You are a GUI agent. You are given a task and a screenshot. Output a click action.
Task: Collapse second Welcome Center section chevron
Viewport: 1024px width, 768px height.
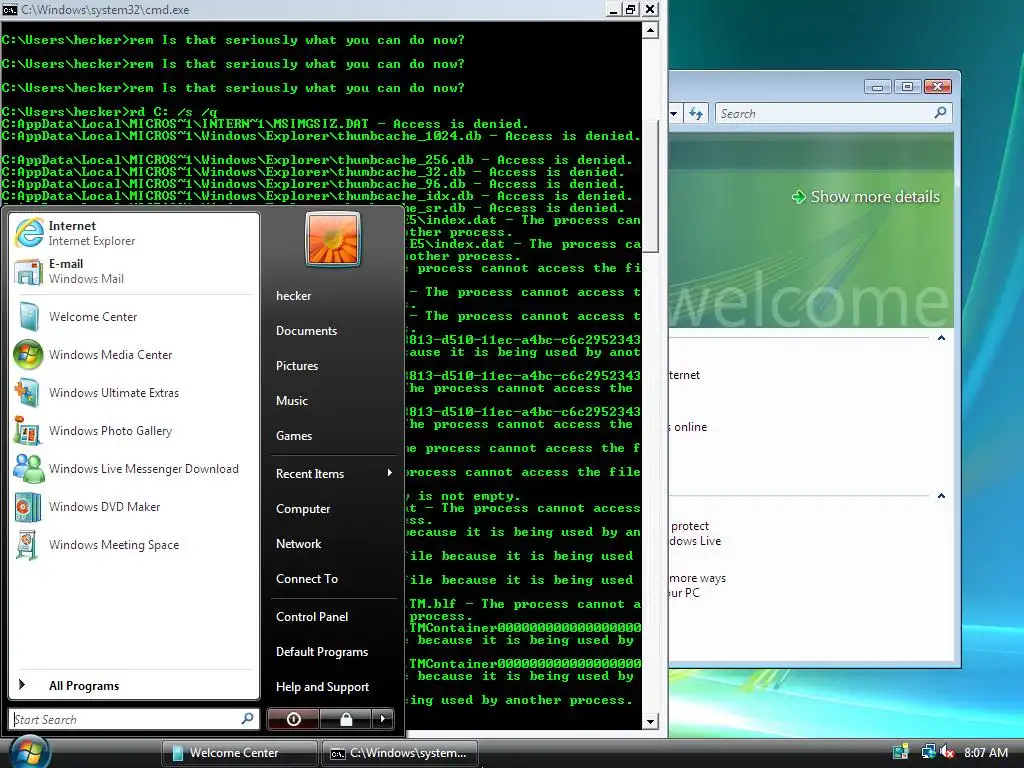pos(941,496)
